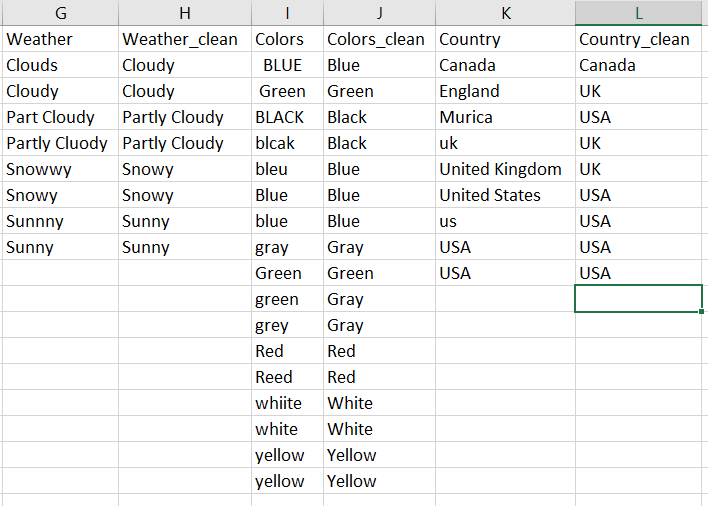The height and width of the screenshot is (506, 708).
Task: Select the highlighted column L header
Action: point(640,13)
